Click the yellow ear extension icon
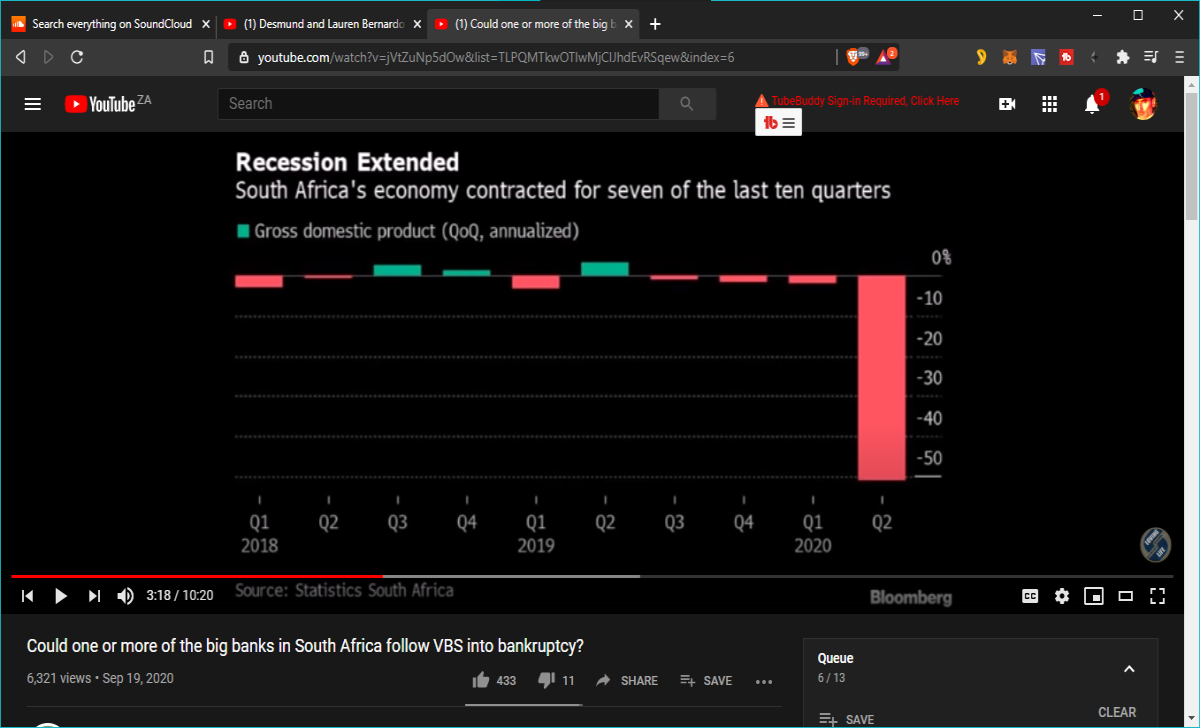Image resolution: width=1200 pixels, height=728 pixels. 982,58
